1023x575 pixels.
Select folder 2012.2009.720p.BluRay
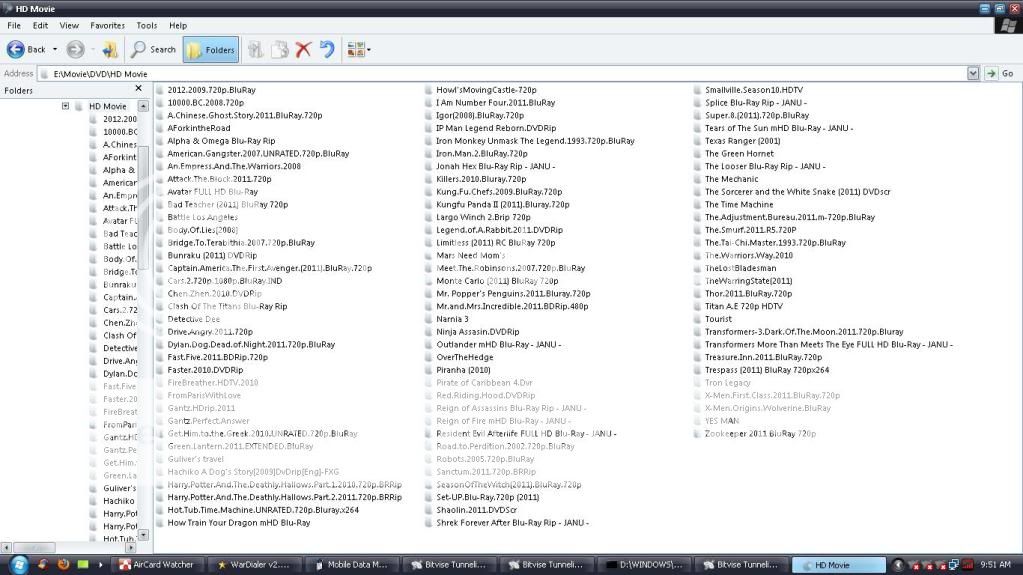(x=211, y=90)
